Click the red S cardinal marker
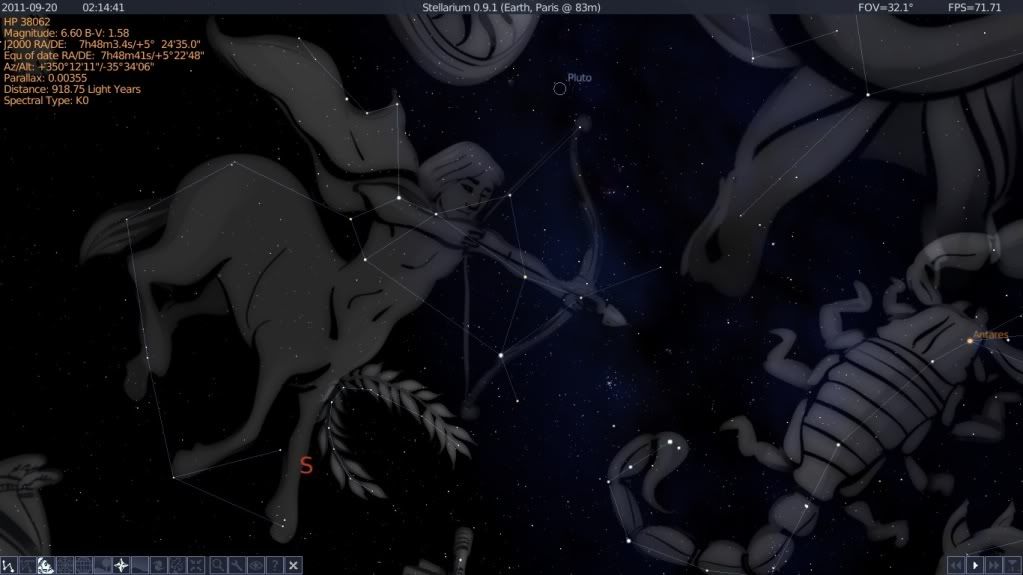This screenshot has width=1023, height=575. pos(306,465)
